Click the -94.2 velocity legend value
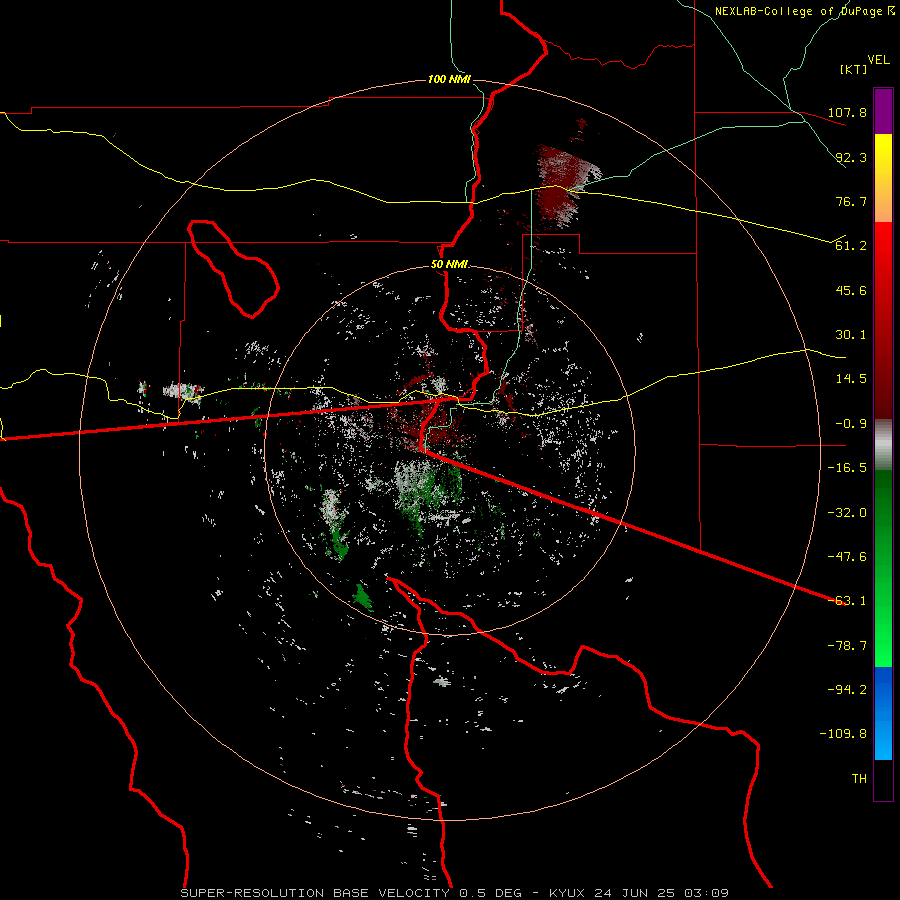Screen dimensions: 900x900 coord(847,690)
